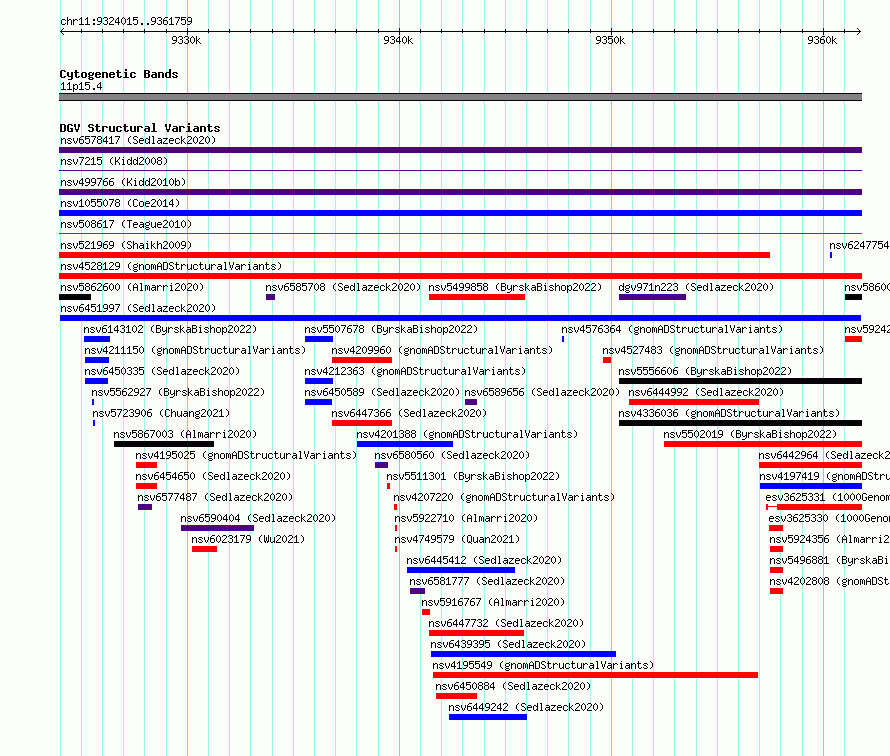This screenshot has width=890, height=756.
Task: Open nsv4211150 (gnomADStructuralVariants) label
Action: [195, 350]
